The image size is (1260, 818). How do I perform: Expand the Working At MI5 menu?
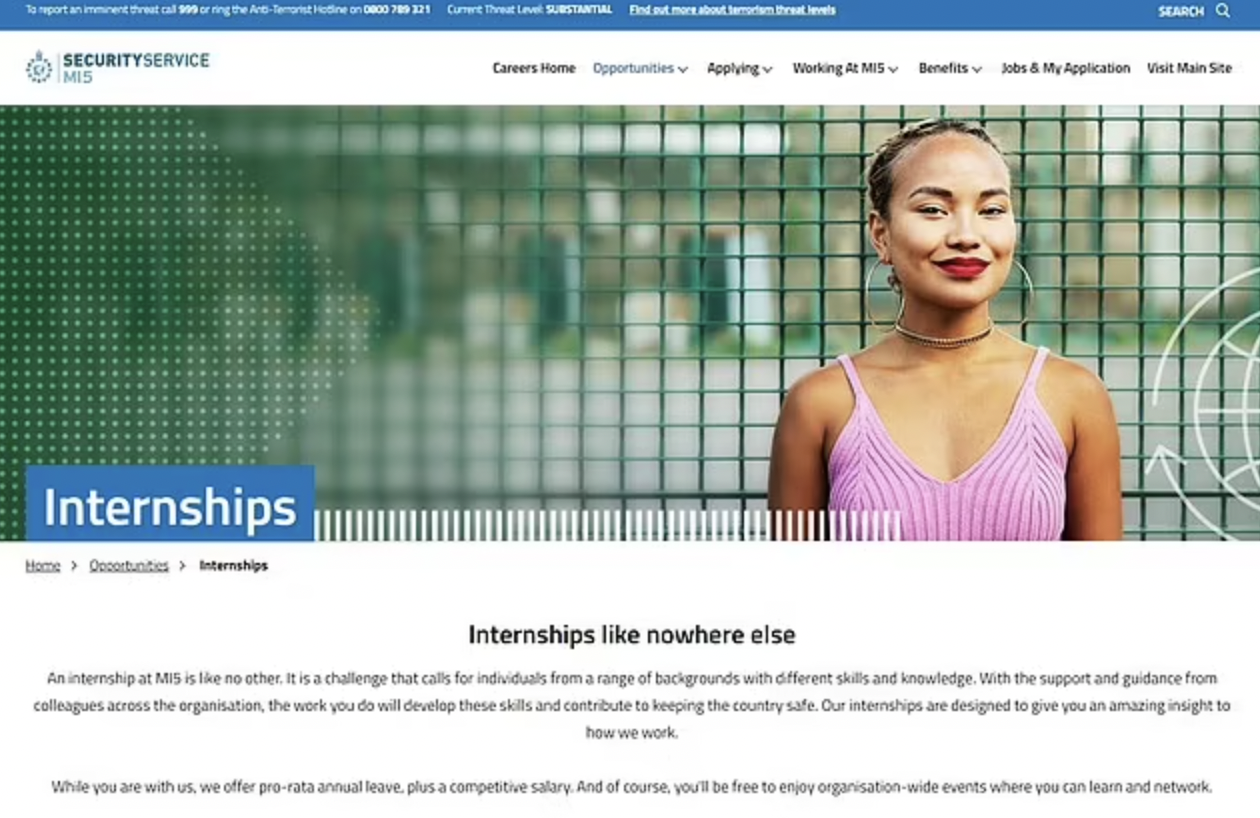pyautogui.click(x=845, y=68)
